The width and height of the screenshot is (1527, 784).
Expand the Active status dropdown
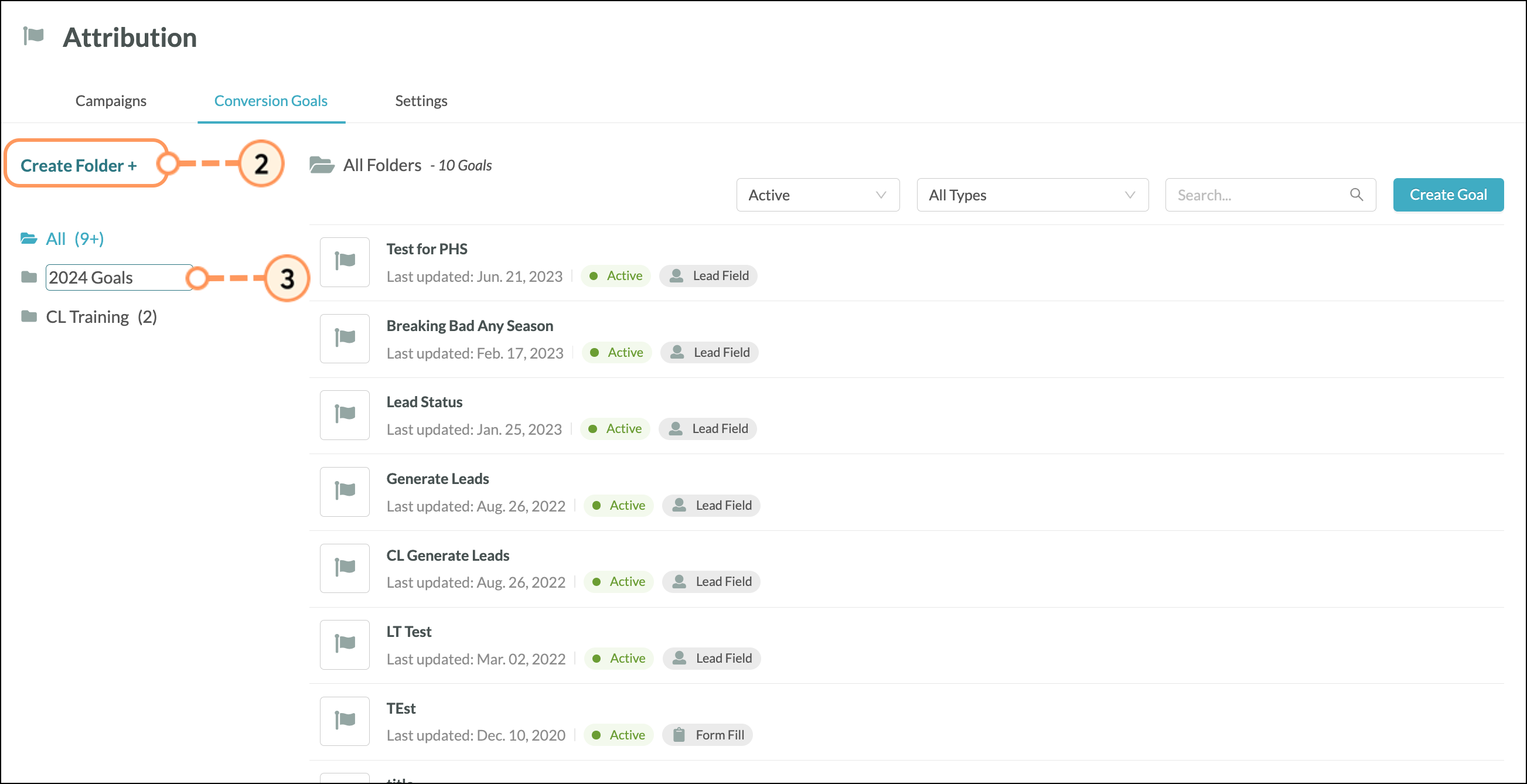[x=817, y=195]
